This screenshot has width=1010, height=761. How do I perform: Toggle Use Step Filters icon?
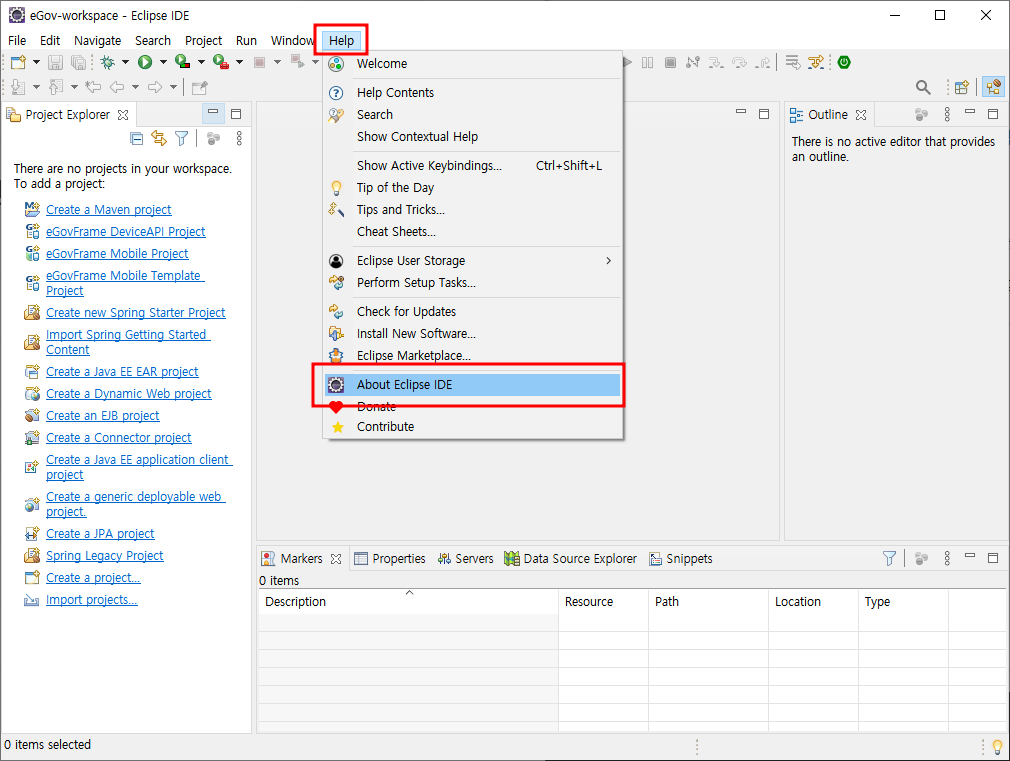click(x=816, y=63)
